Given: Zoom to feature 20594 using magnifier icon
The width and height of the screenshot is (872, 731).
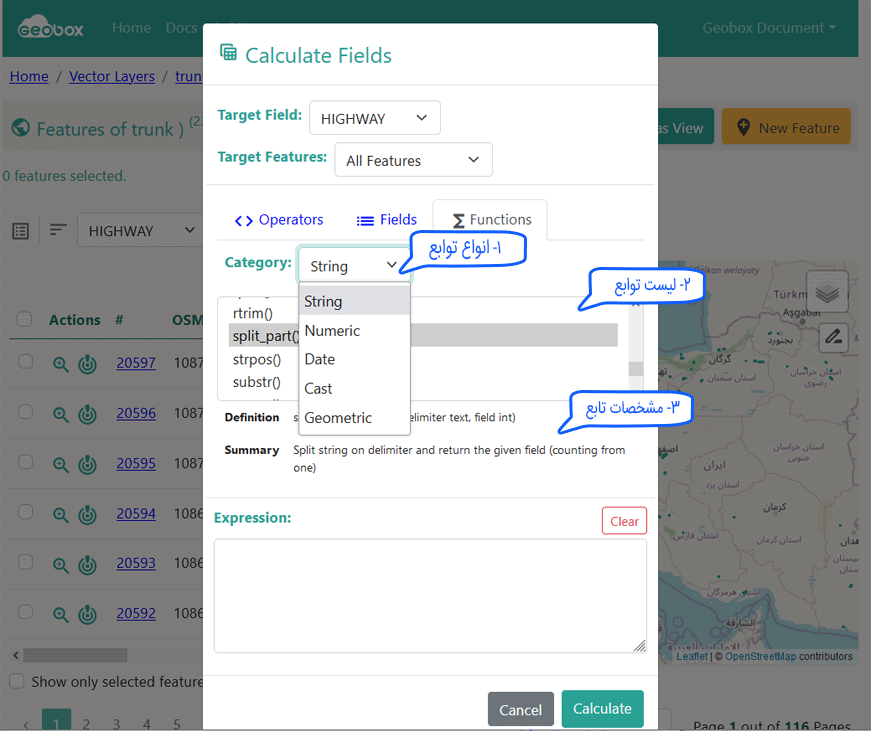Looking at the screenshot, I should pos(61,514).
